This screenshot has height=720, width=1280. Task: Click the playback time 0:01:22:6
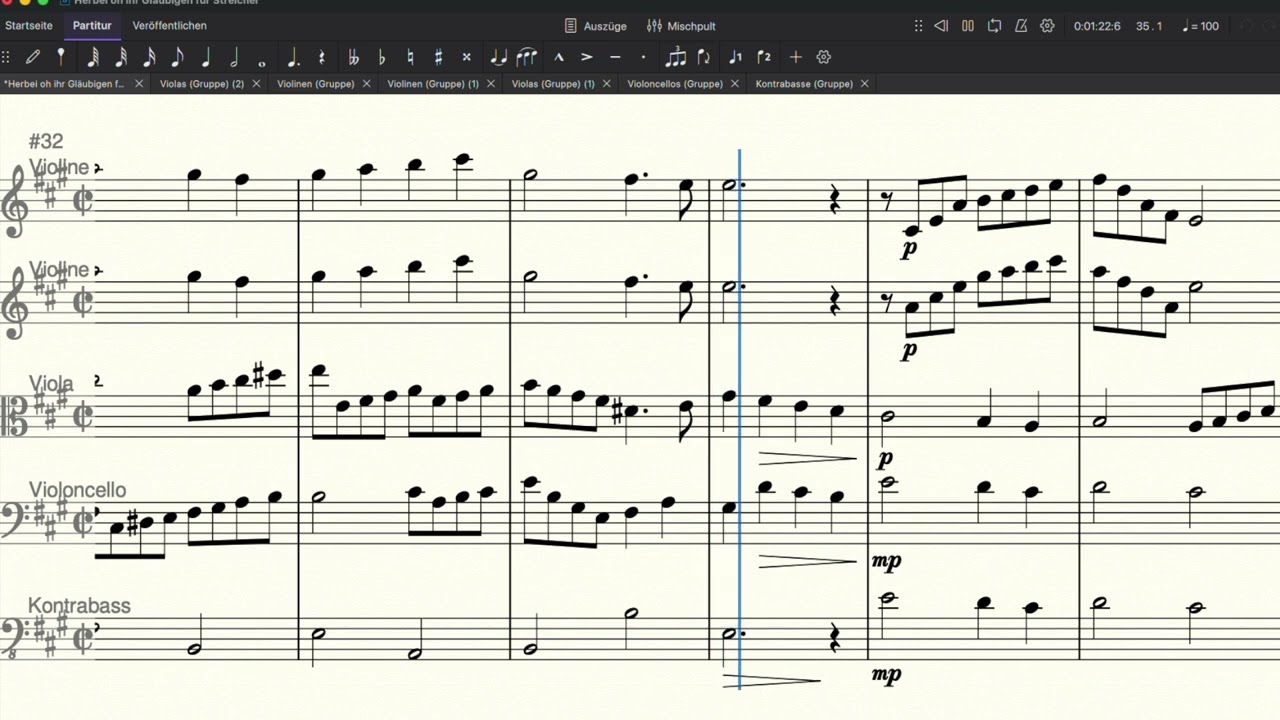coord(1097,26)
